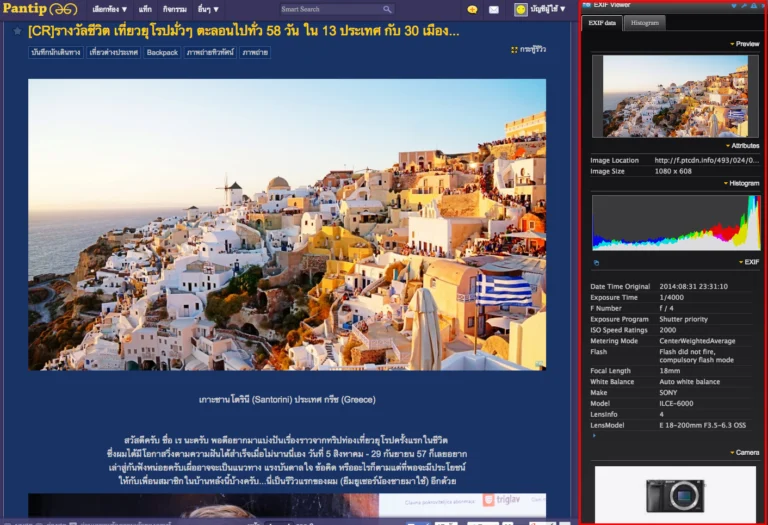
Task: Collapse the Preview section
Action: tap(744, 44)
